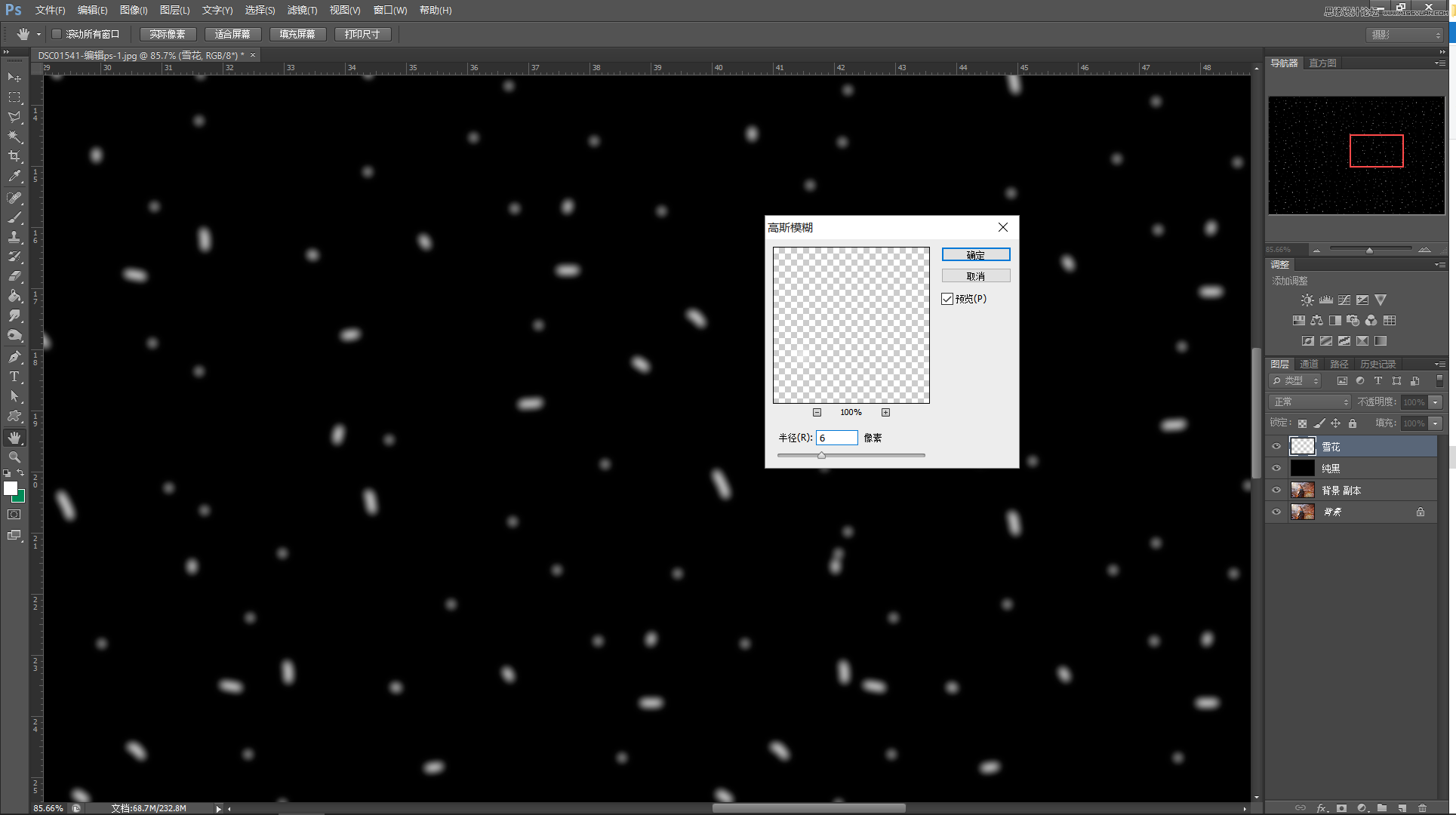
Task: Click the delete layer trash icon
Action: click(x=1422, y=807)
